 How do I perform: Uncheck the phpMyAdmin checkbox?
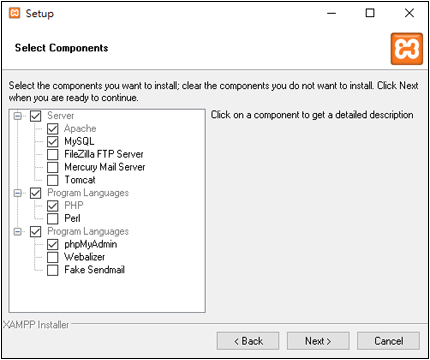(53, 244)
